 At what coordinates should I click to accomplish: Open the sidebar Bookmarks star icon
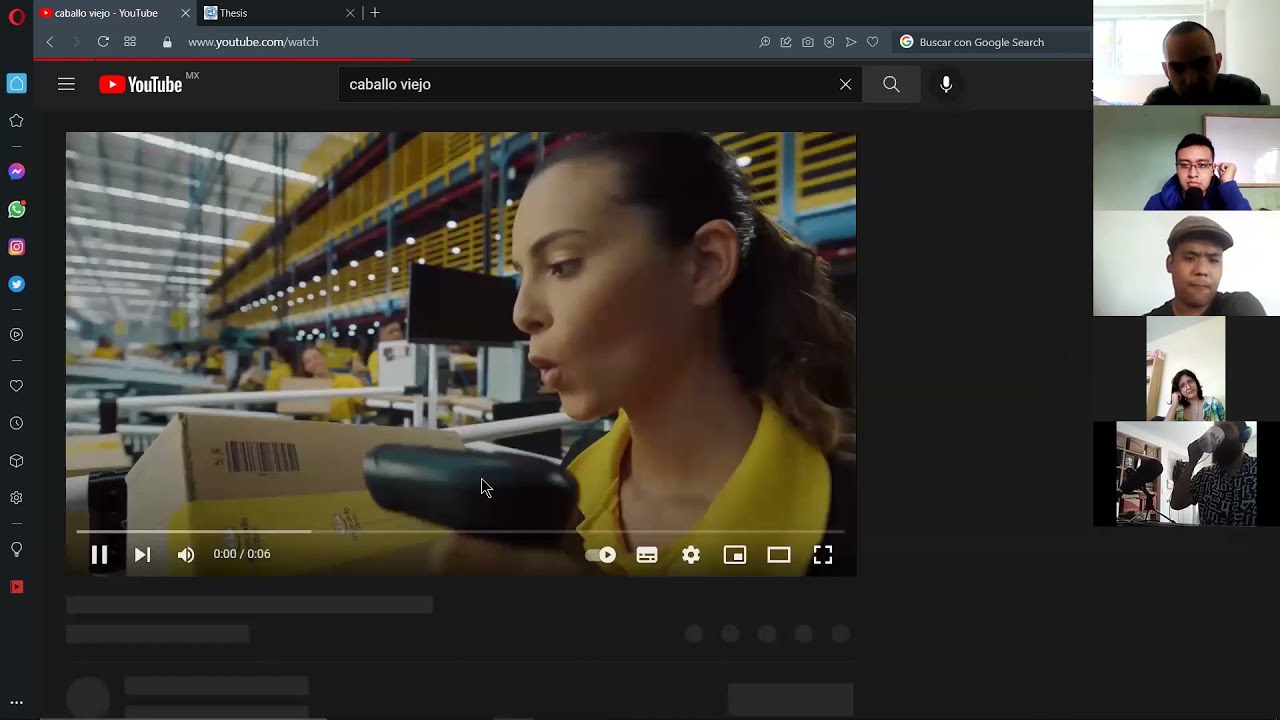16,121
